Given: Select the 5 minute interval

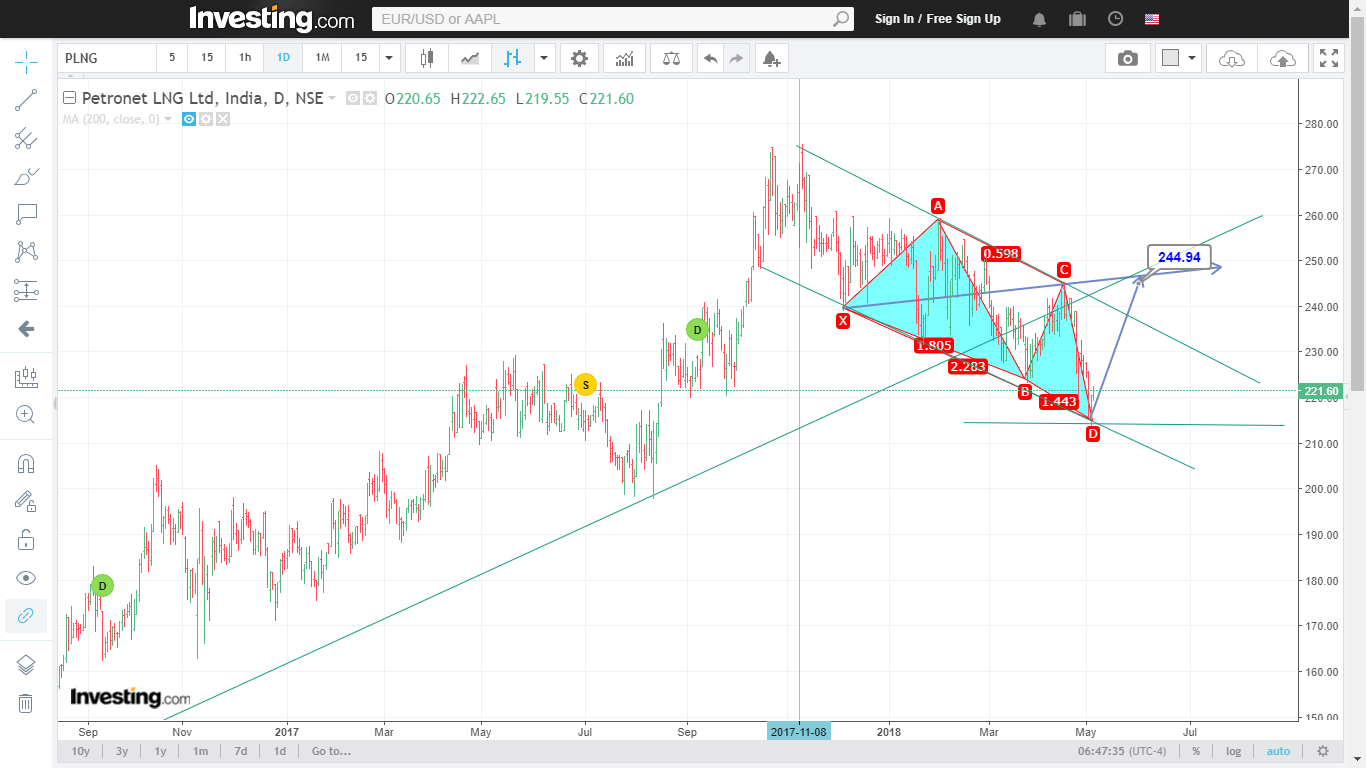Looking at the screenshot, I should [172, 58].
